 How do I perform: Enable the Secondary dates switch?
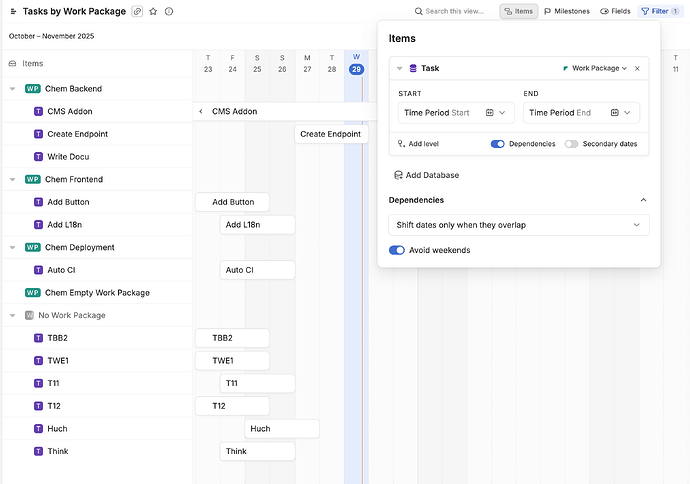(571, 144)
